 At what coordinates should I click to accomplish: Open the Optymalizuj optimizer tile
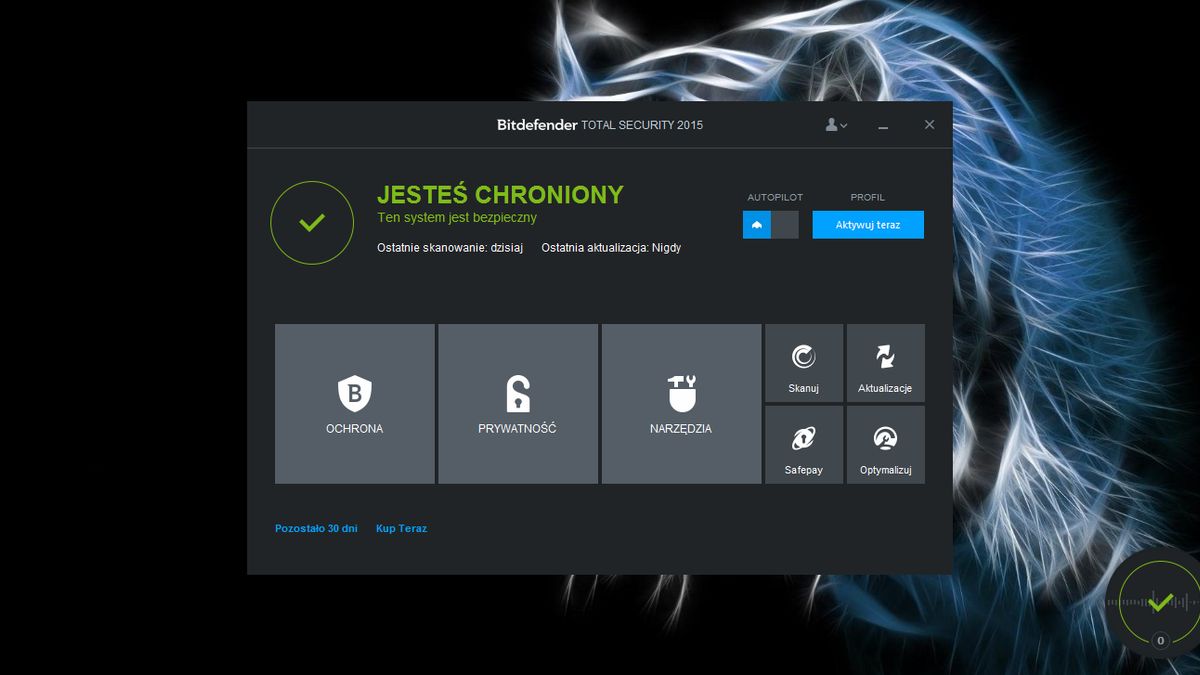[886, 445]
